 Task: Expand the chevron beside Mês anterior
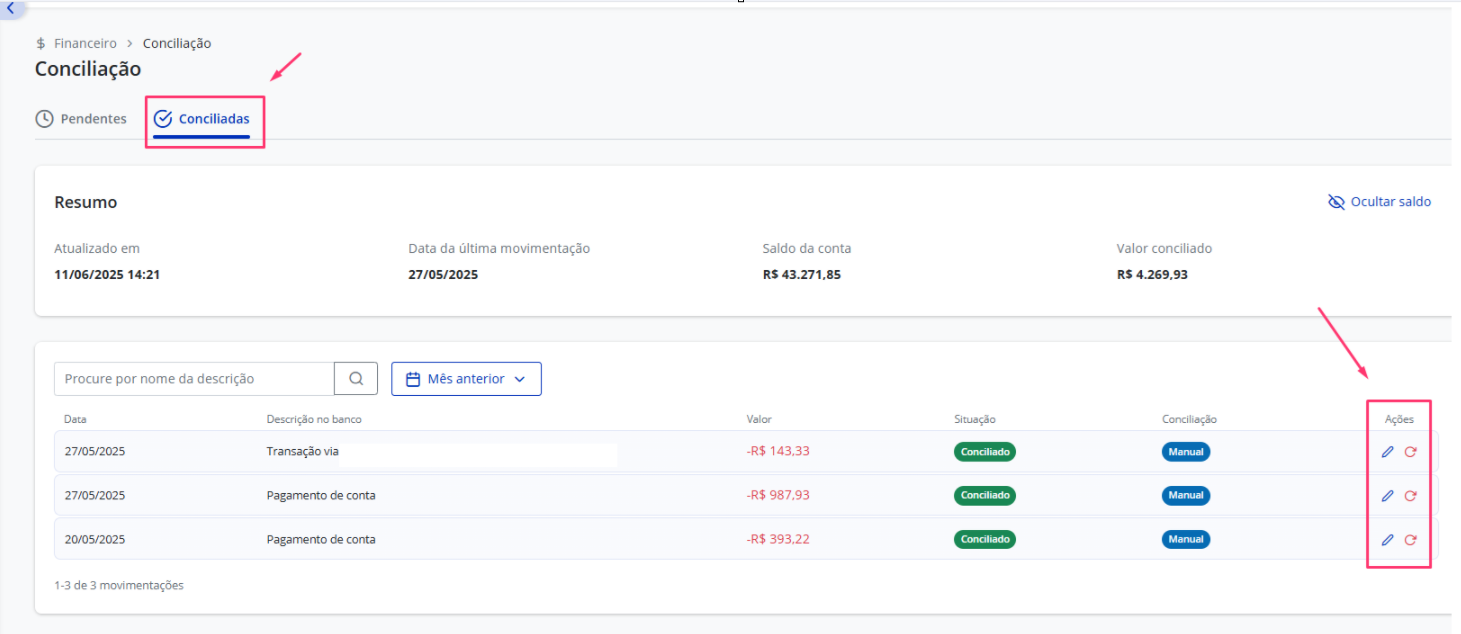point(518,380)
